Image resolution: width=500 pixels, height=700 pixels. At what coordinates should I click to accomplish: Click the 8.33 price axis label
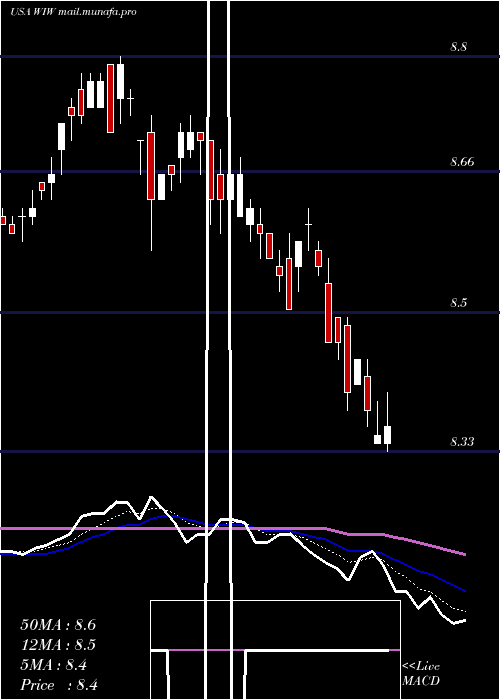click(462, 442)
